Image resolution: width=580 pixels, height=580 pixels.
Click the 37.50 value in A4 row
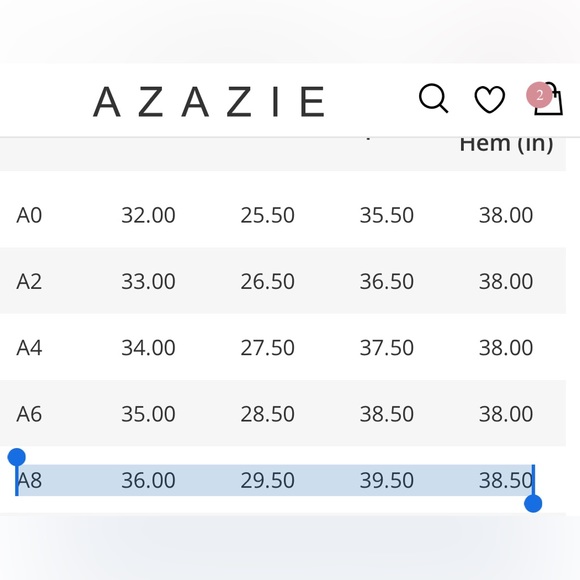(x=387, y=348)
